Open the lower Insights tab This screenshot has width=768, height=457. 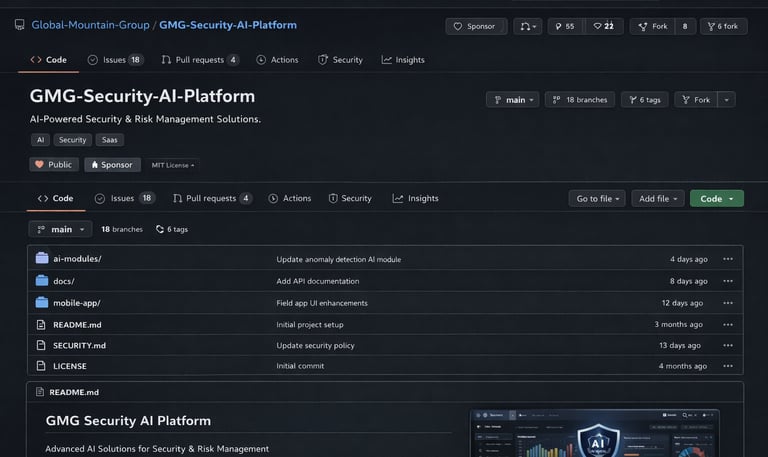(x=416, y=198)
